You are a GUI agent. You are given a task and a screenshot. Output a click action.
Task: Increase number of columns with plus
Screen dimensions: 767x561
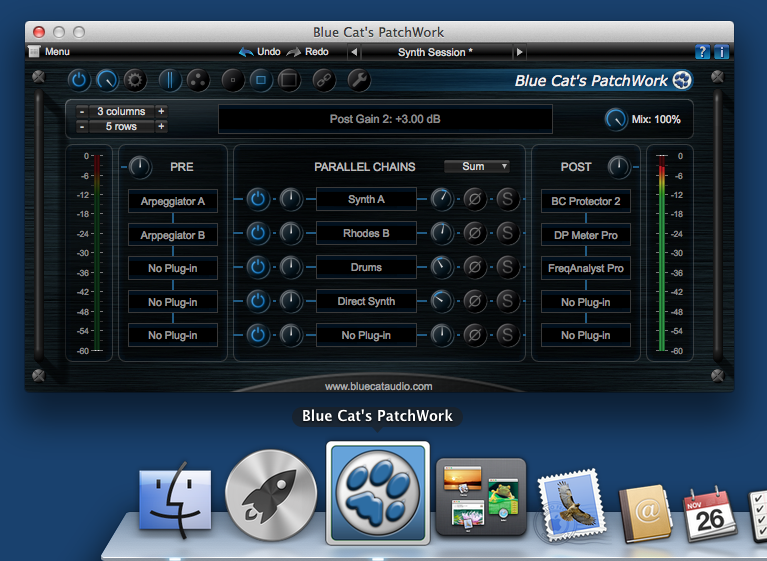click(161, 112)
